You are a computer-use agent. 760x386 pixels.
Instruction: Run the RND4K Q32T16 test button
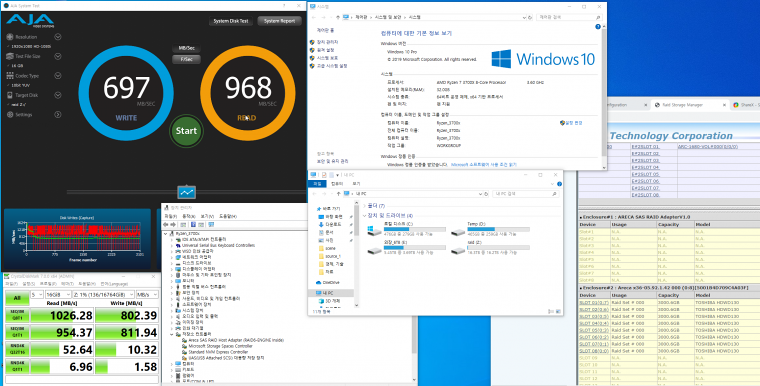pos(17,350)
